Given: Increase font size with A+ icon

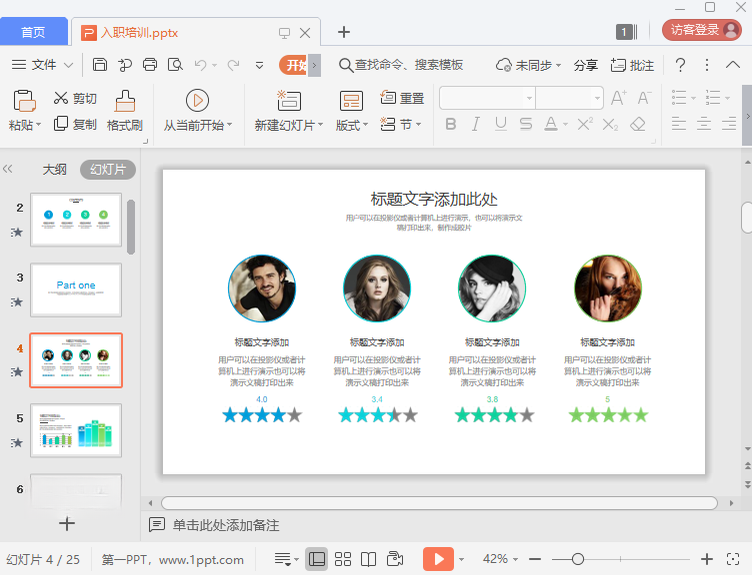Looking at the screenshot, I should pyautogui.click(x=619, y=98).
